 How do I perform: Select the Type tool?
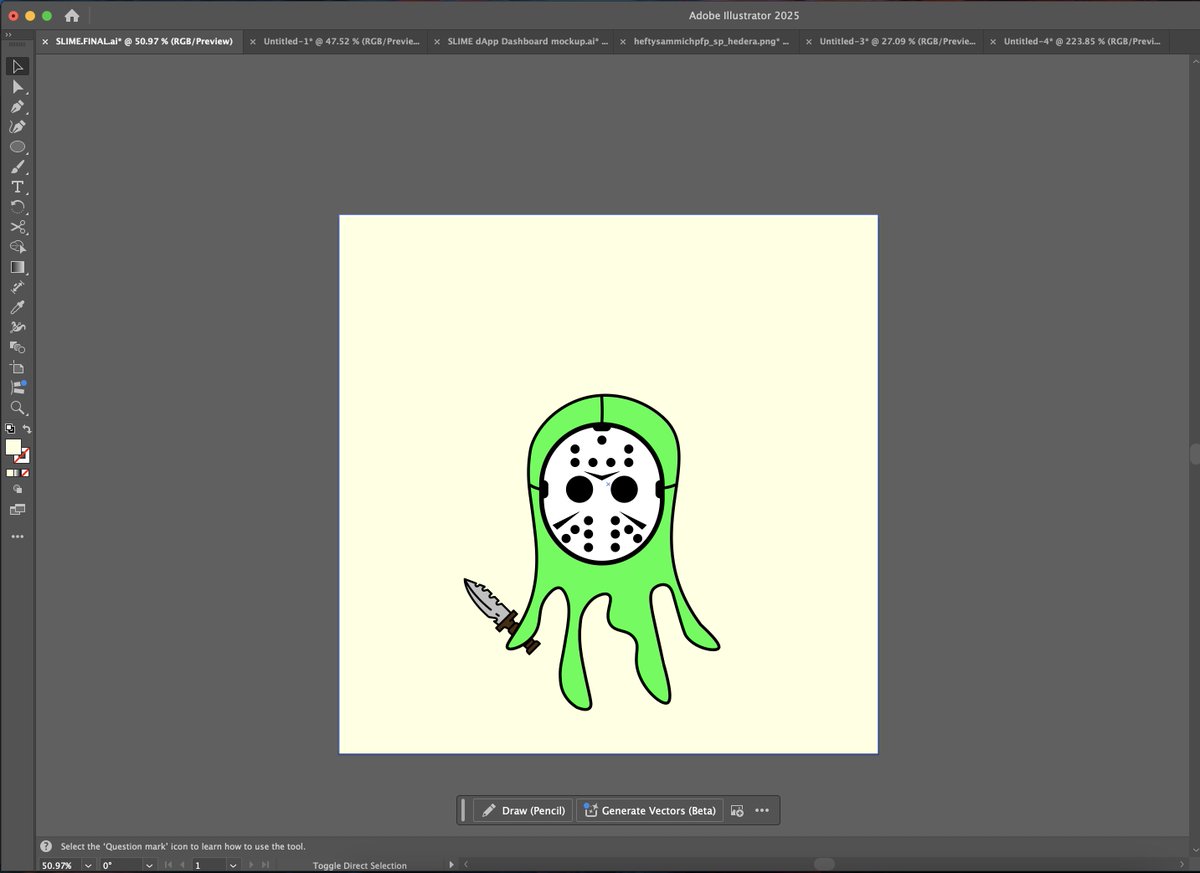pos(17,187)
